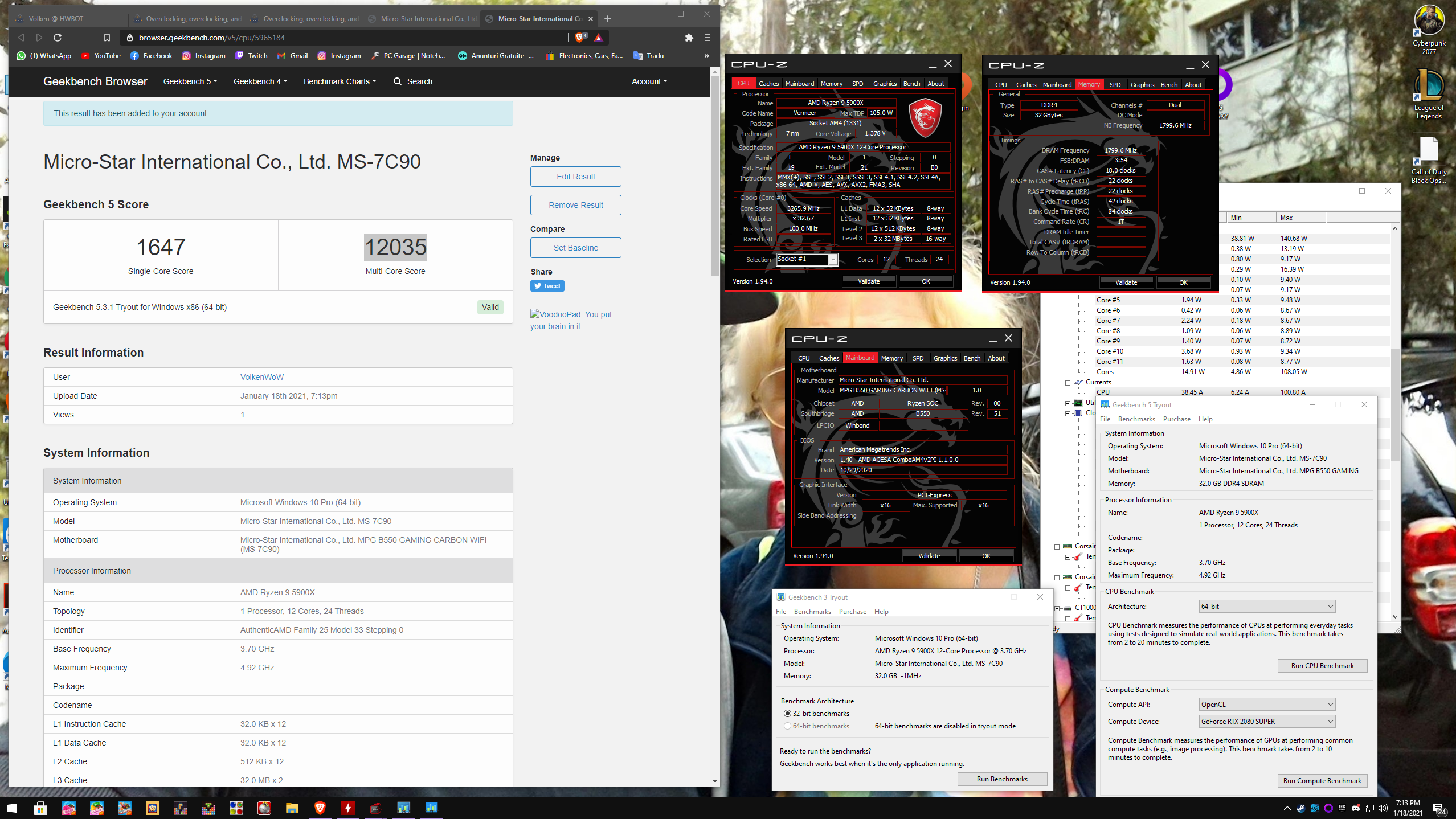Open the League of Legends desktop shortcut
The image size is (1456, 819).
[x=1429, y=94]
